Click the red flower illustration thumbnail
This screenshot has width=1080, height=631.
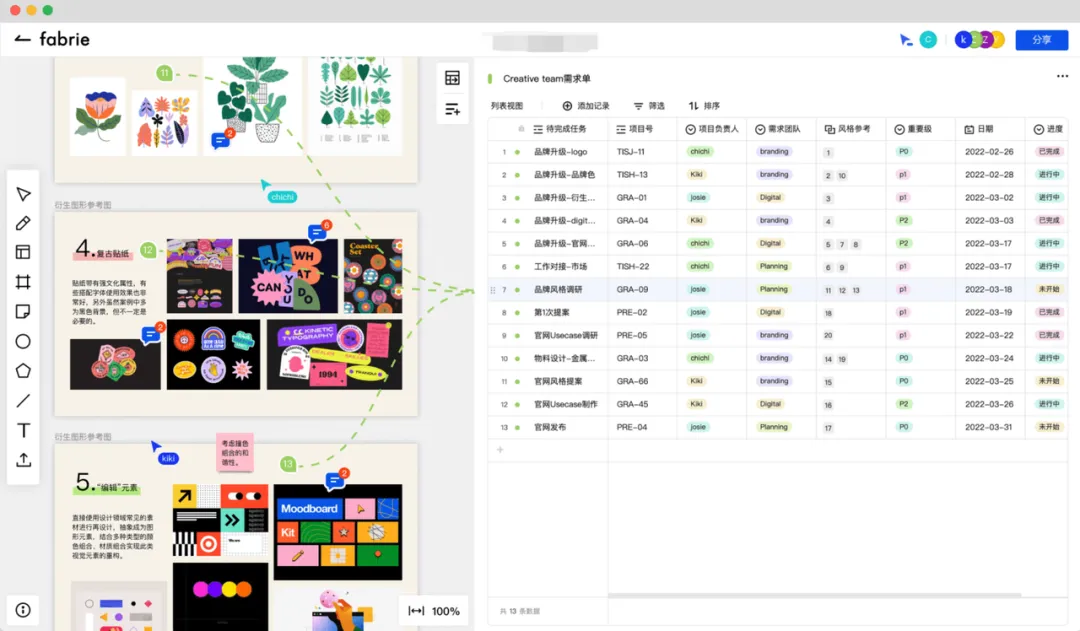point(98,116)
